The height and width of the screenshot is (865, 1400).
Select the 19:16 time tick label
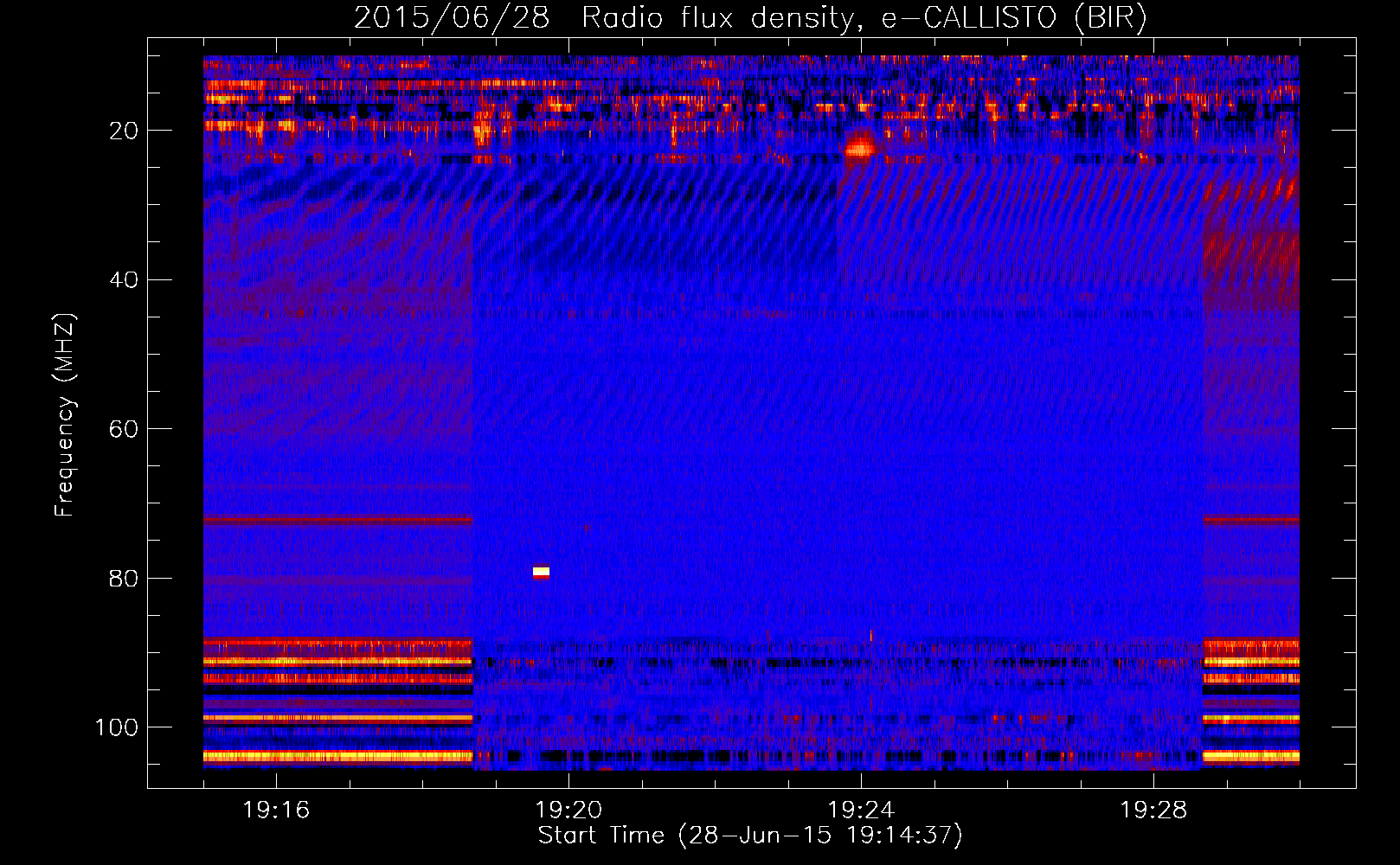coord(276,811)
